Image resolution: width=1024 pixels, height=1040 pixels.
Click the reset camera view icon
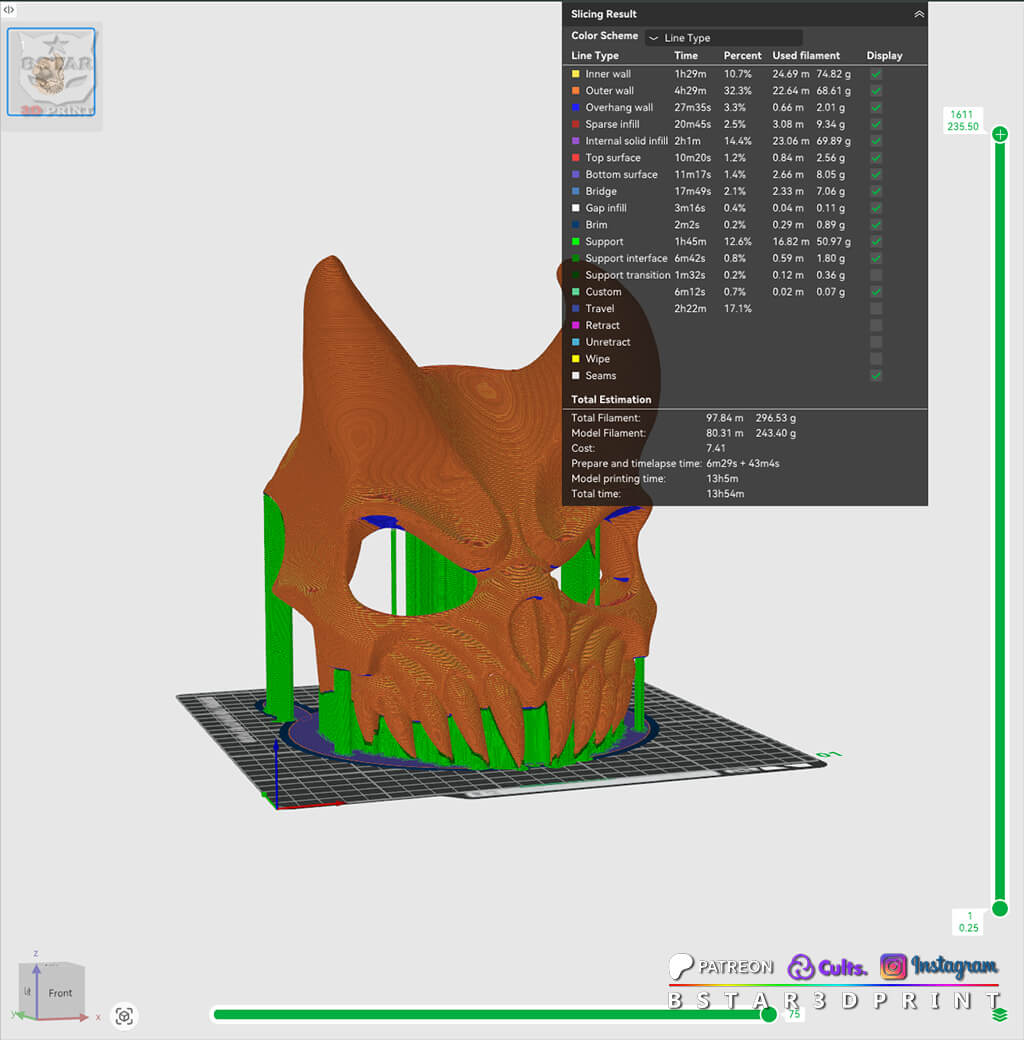tap(124, 1016)
